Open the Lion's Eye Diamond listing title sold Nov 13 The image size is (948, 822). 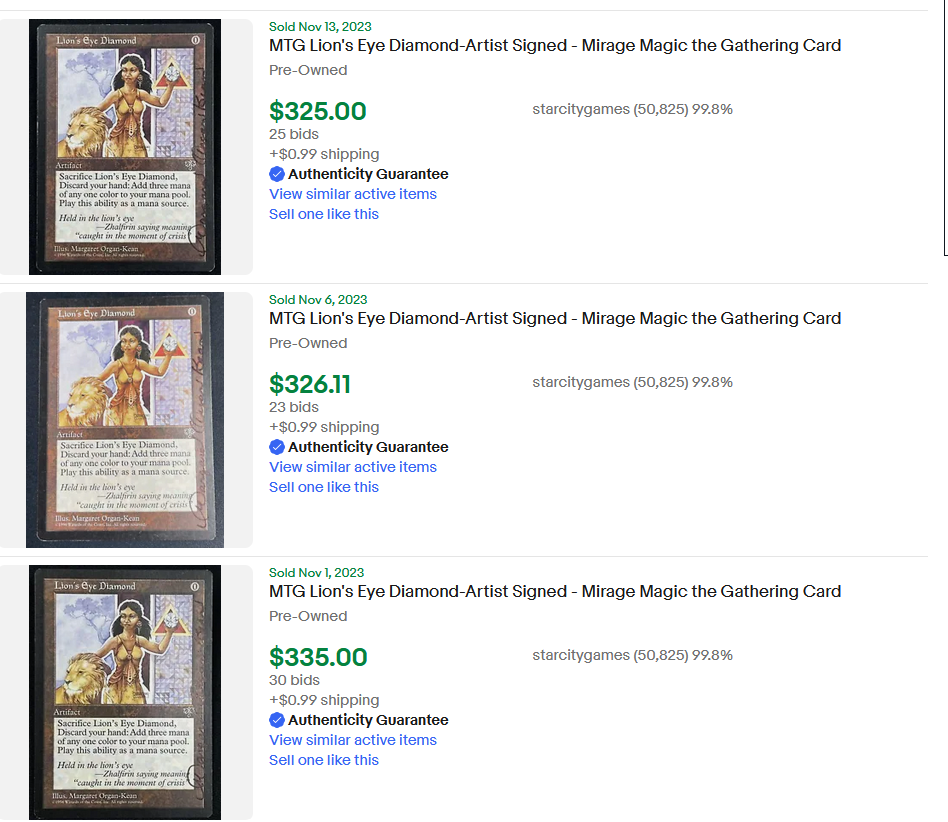554,45
